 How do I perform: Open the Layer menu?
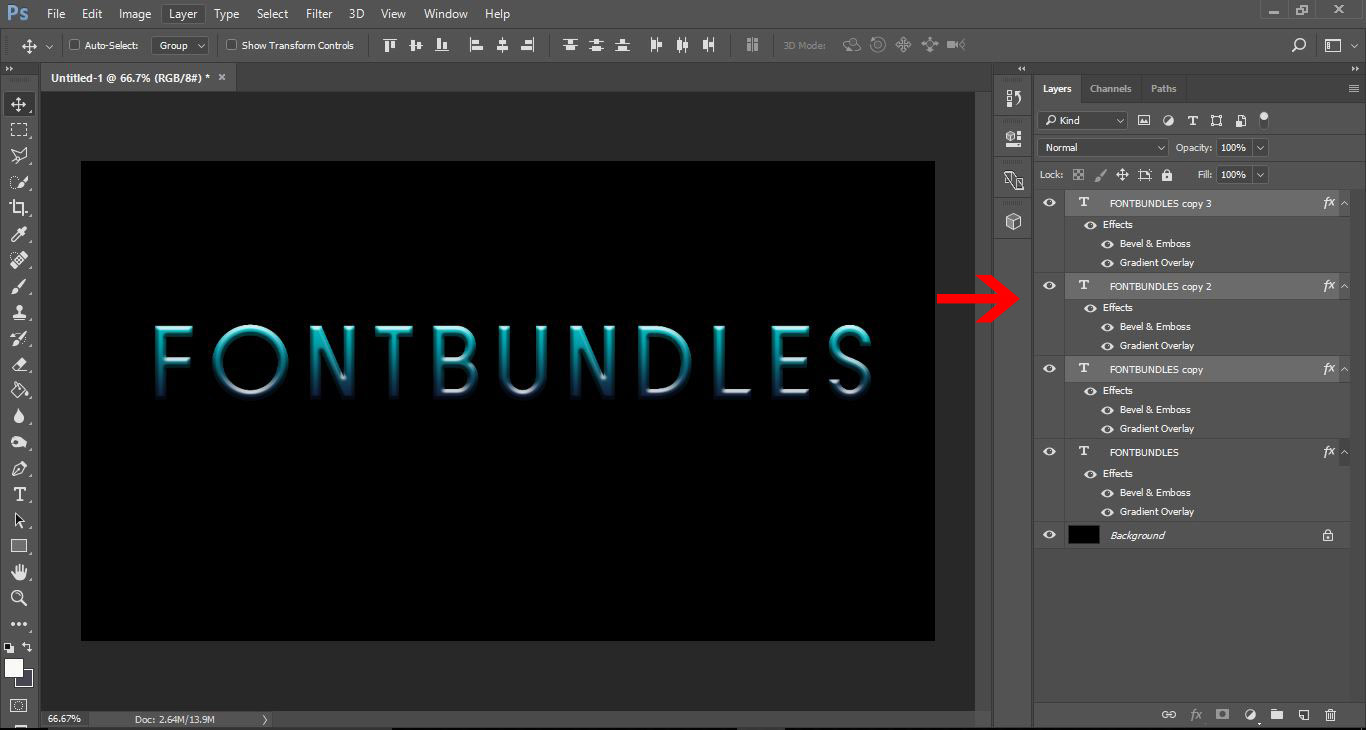[183, 14]
